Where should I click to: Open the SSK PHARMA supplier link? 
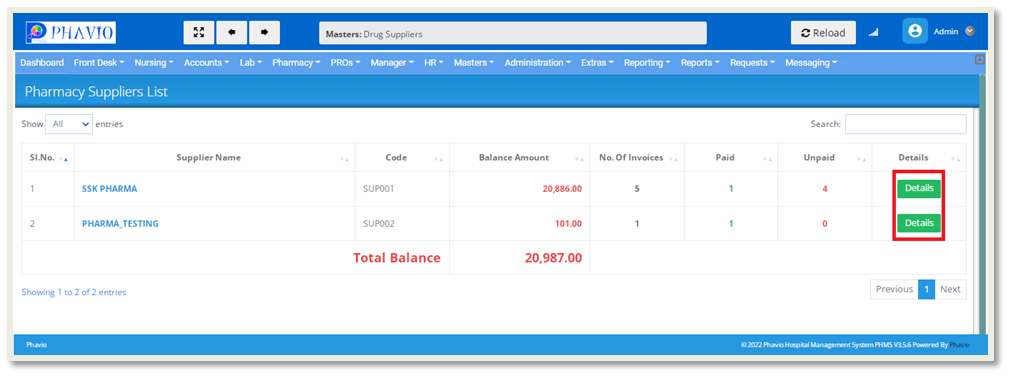point(109,189)
